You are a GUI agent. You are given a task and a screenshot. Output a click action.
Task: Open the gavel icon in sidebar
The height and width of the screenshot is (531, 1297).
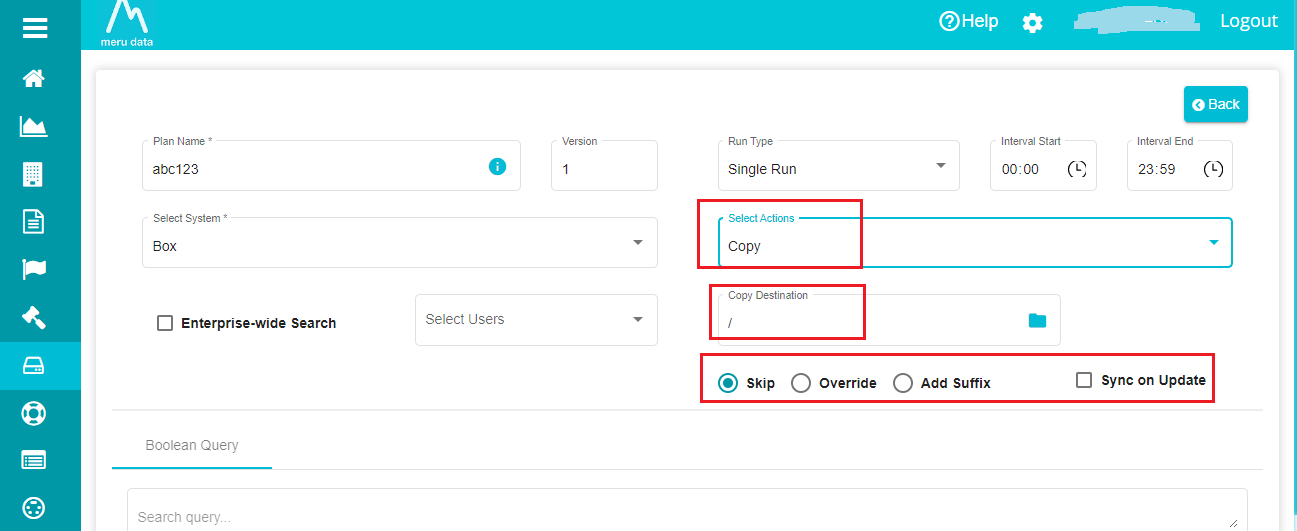click(x=34, y=317)
